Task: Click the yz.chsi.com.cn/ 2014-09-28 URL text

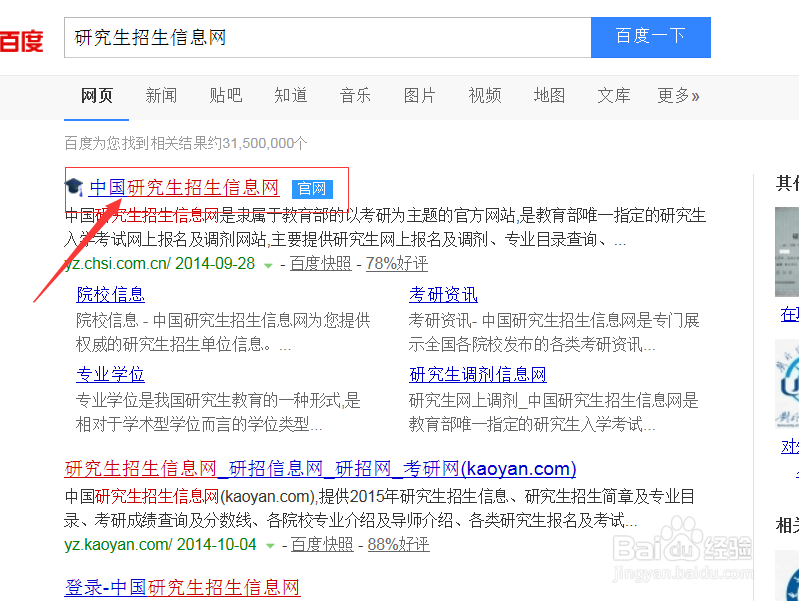Action: pyautogui.click(x=159, y=264)
